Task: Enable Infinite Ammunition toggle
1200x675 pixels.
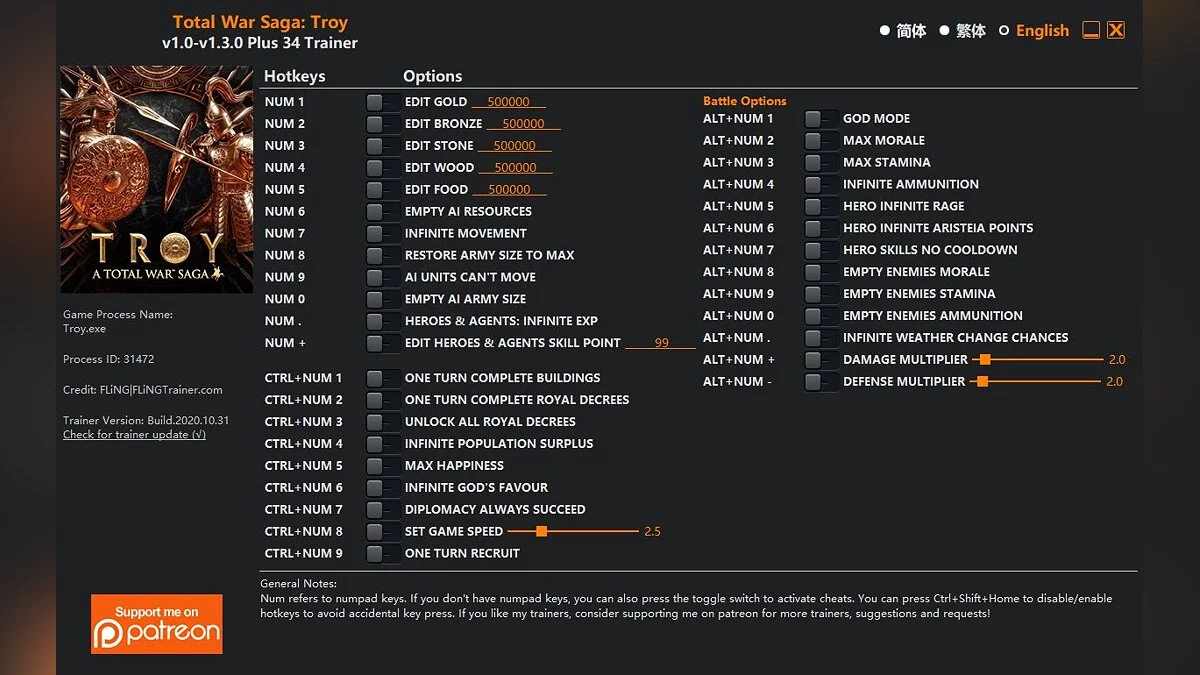Action: tap(822, 184)
